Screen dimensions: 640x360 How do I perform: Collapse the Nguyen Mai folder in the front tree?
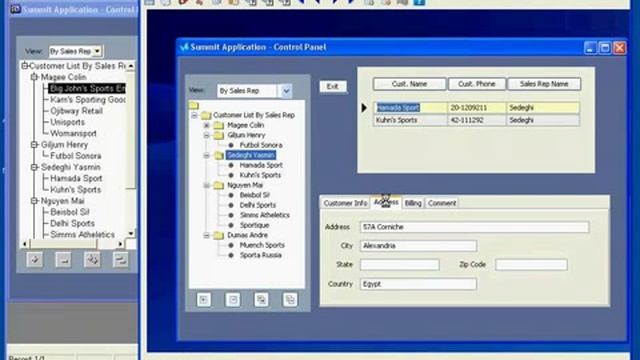(x=207, y=185)
